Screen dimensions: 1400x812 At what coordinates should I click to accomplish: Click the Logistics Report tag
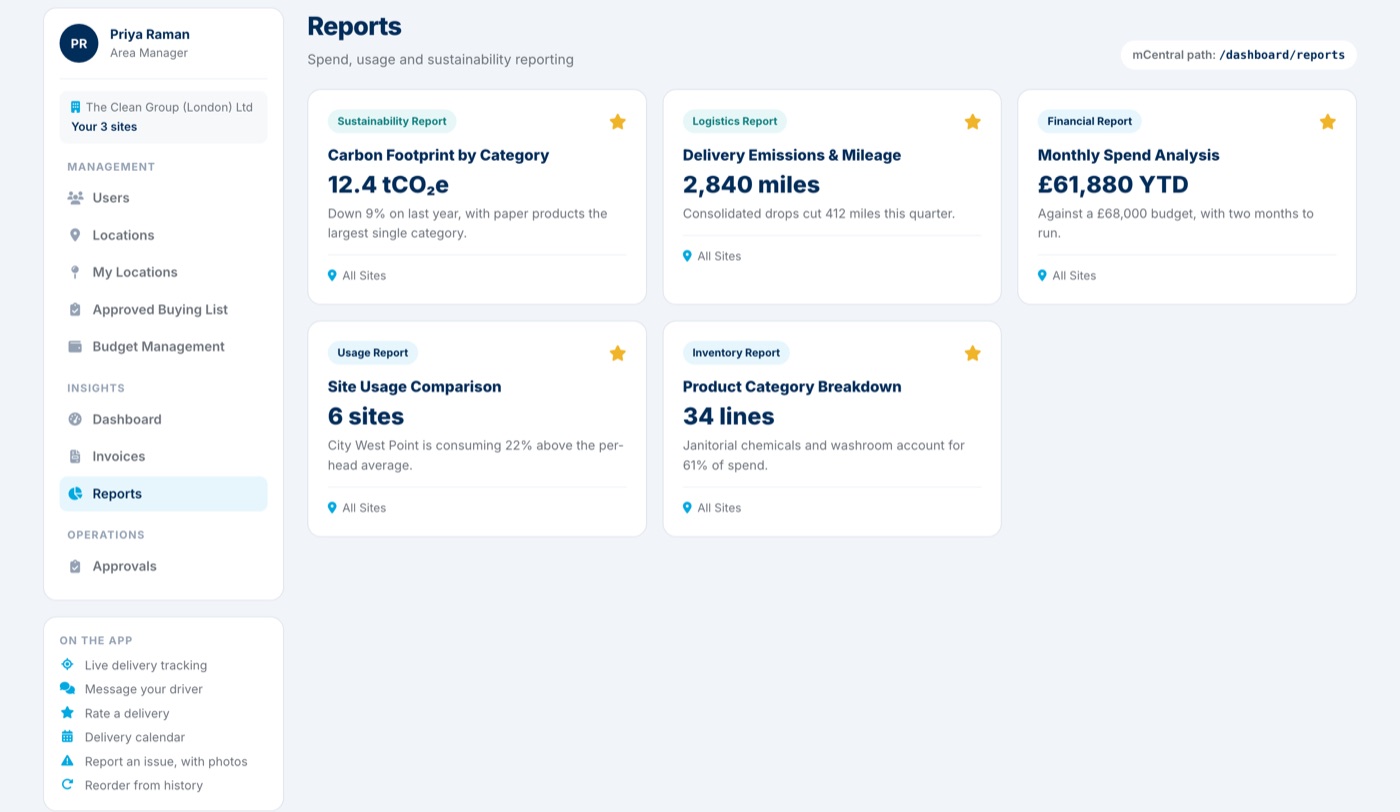735,121
